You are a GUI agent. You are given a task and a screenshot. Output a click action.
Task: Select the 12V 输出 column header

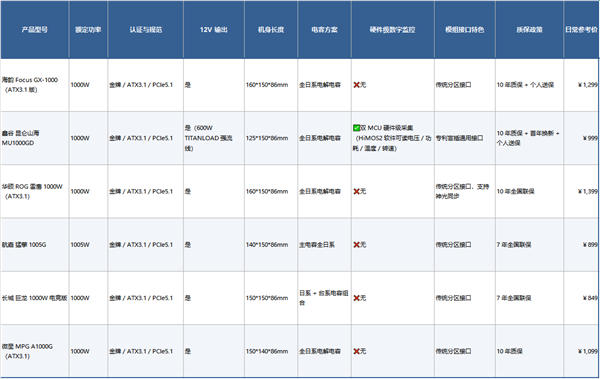[214, 29]
